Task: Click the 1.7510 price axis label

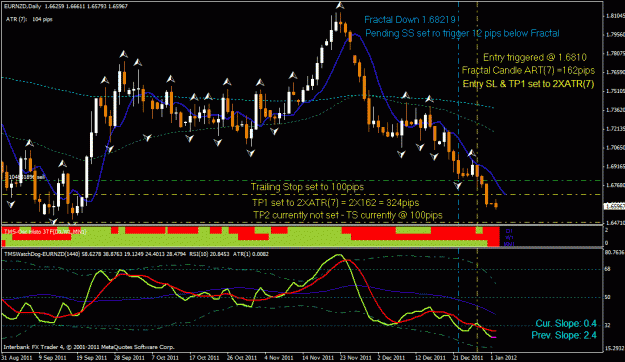Action: (615, 91)
